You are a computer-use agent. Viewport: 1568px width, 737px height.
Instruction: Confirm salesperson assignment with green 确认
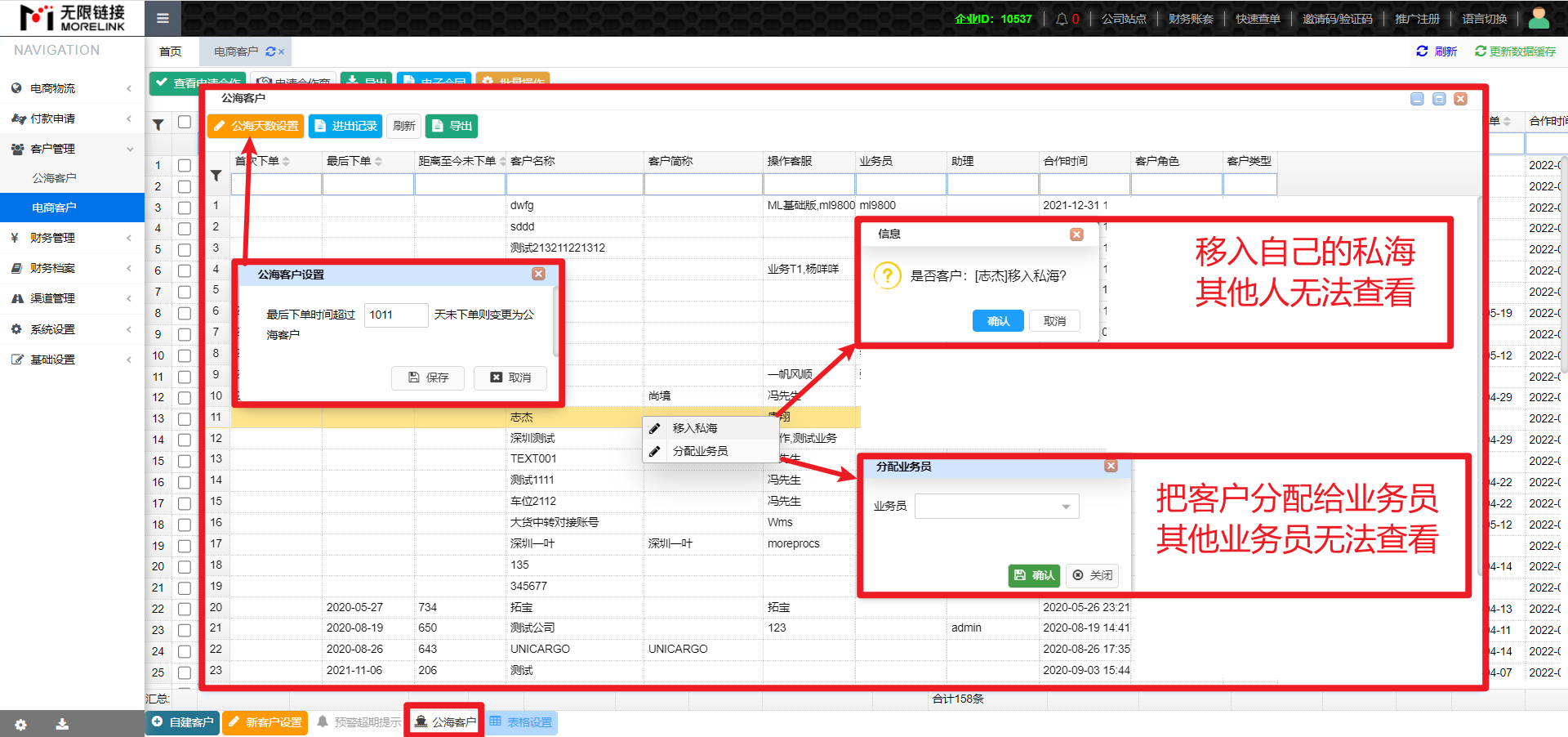pyautogui.click(x=1034, y=575)
